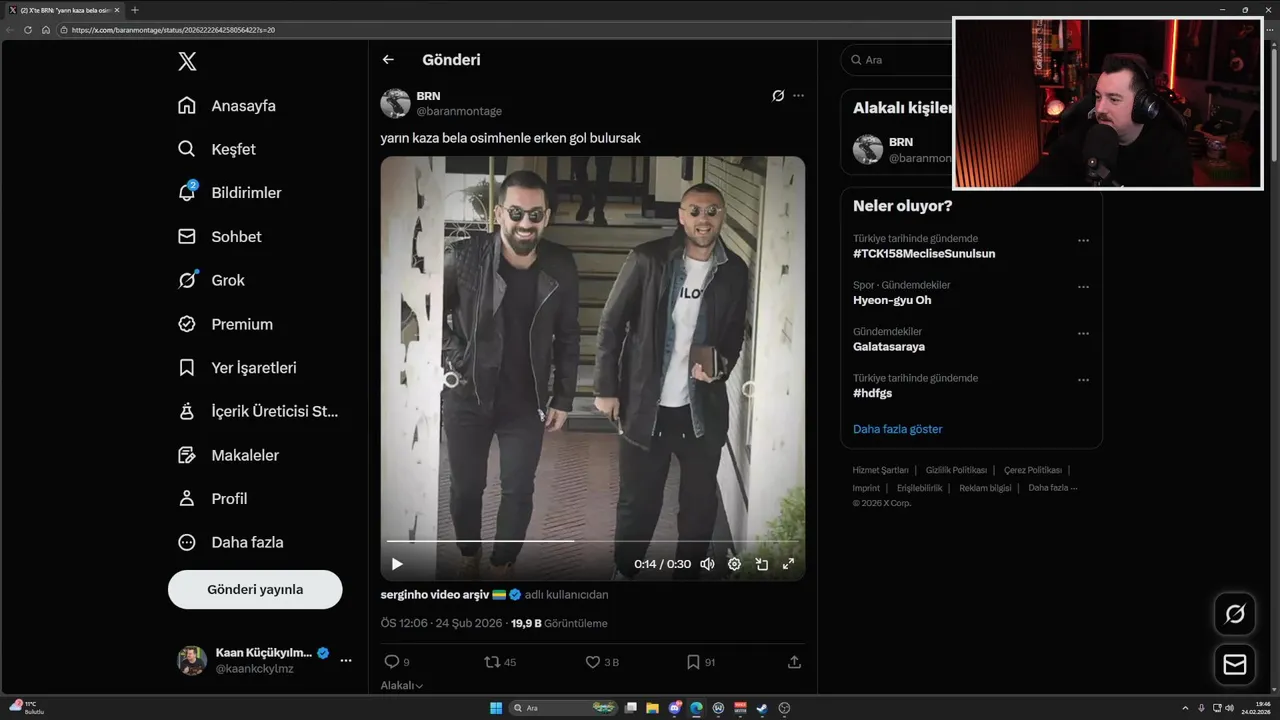Expand the Alakalı replies sort dropdown
Screen dimensions: 1280x720
[x=402, y=685]
